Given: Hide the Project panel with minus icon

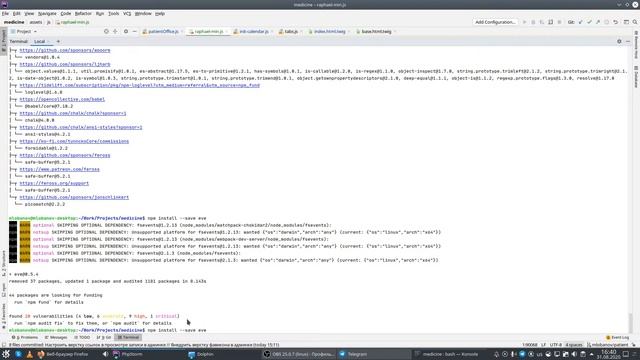Looking at the screenshot, I should [x=134, y=31].
